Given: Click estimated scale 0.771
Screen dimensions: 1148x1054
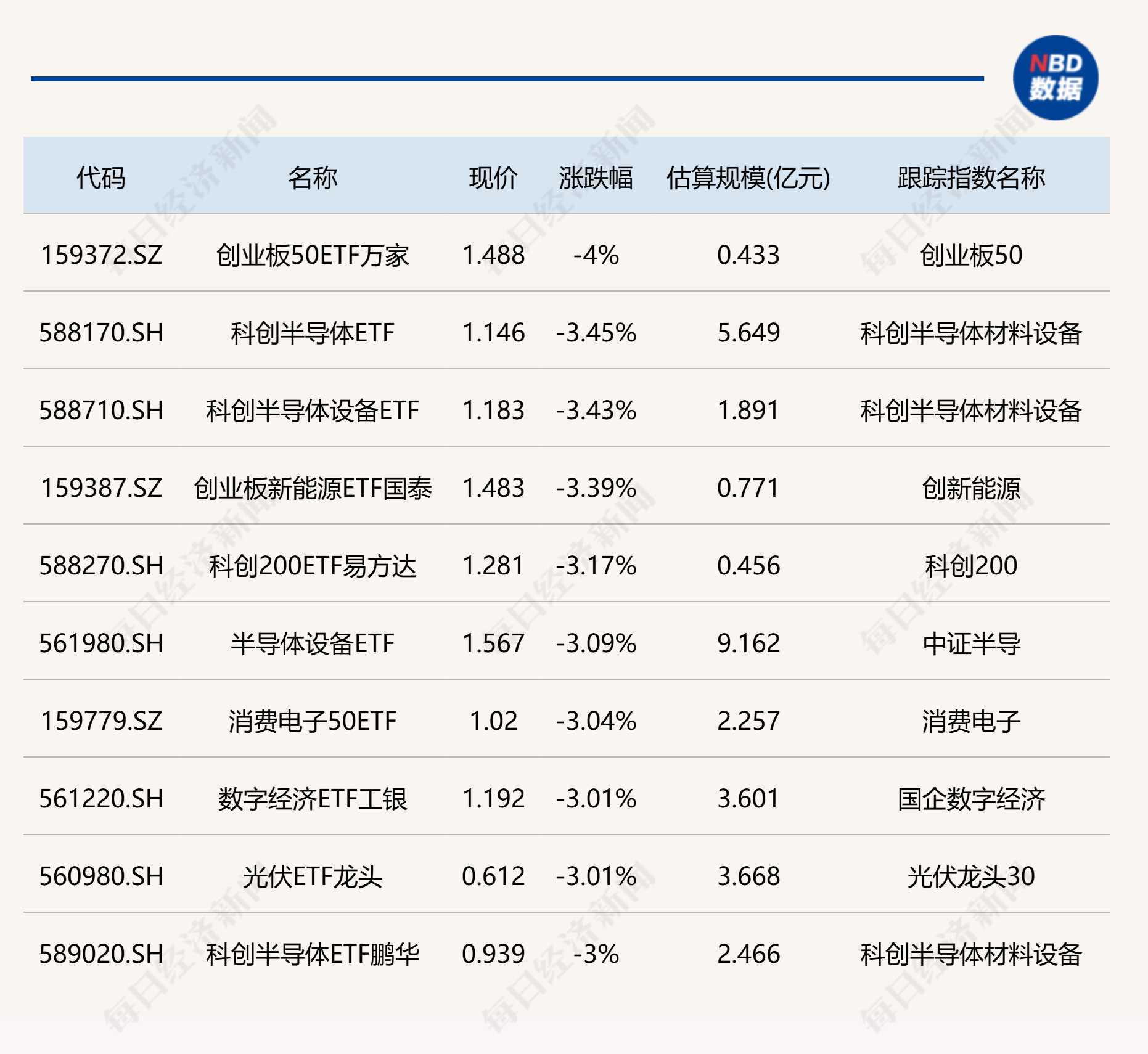Looking at the screenshot, I should (748, 488).
